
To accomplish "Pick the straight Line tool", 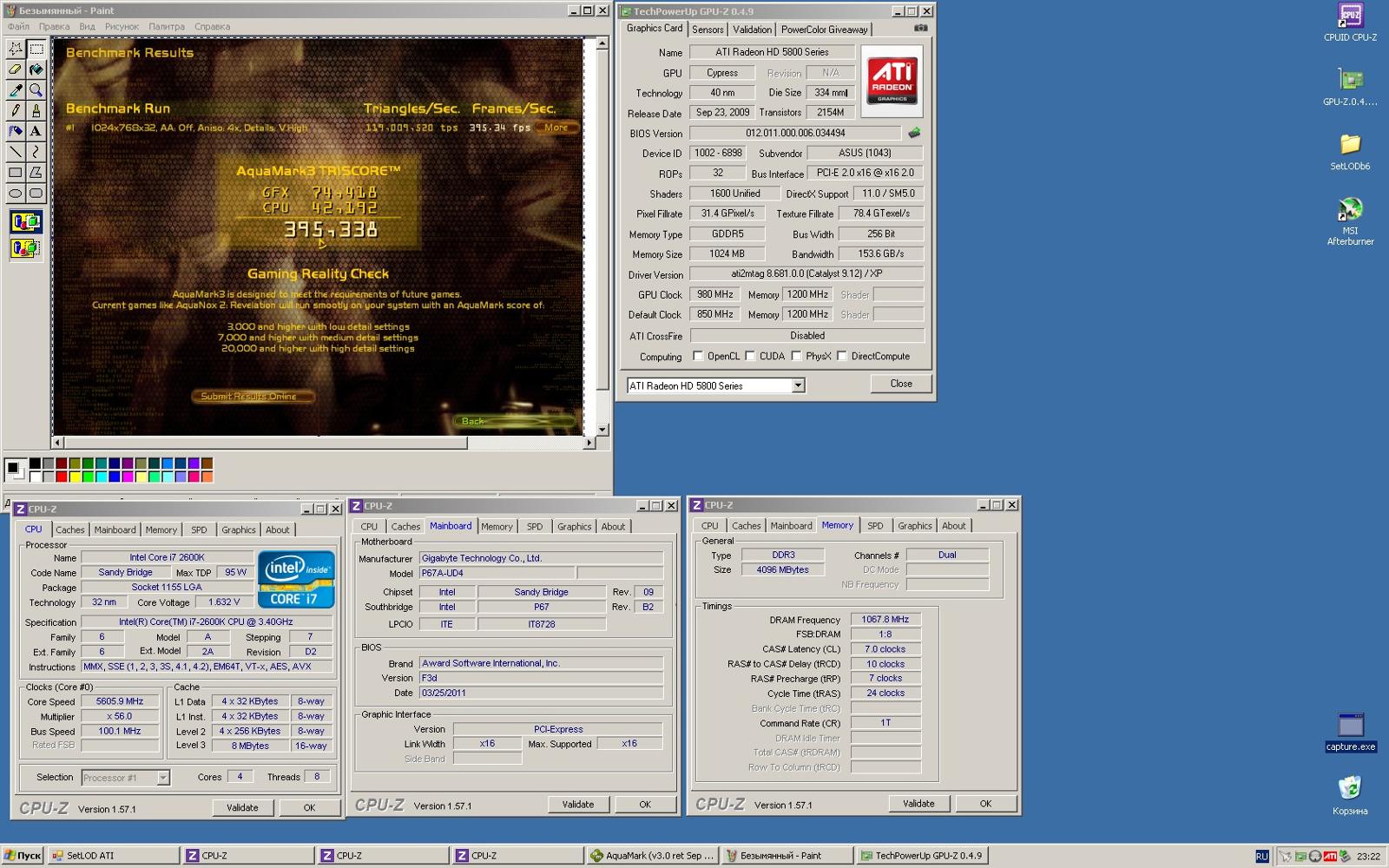I will pyautogui.click(x=16, y=152).
